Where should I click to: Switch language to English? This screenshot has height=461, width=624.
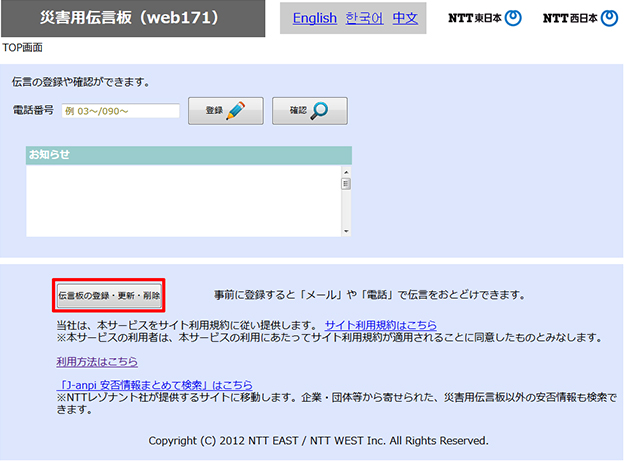click(314, 18)
